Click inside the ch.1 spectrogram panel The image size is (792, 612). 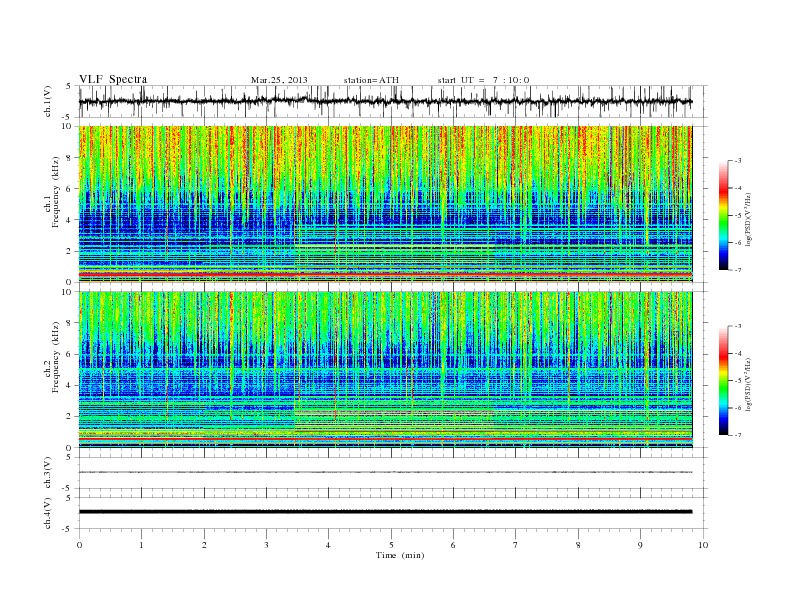coord(385,204)
